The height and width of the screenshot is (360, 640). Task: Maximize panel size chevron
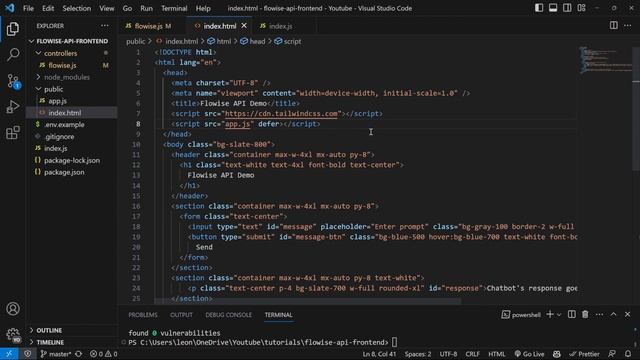613,314
